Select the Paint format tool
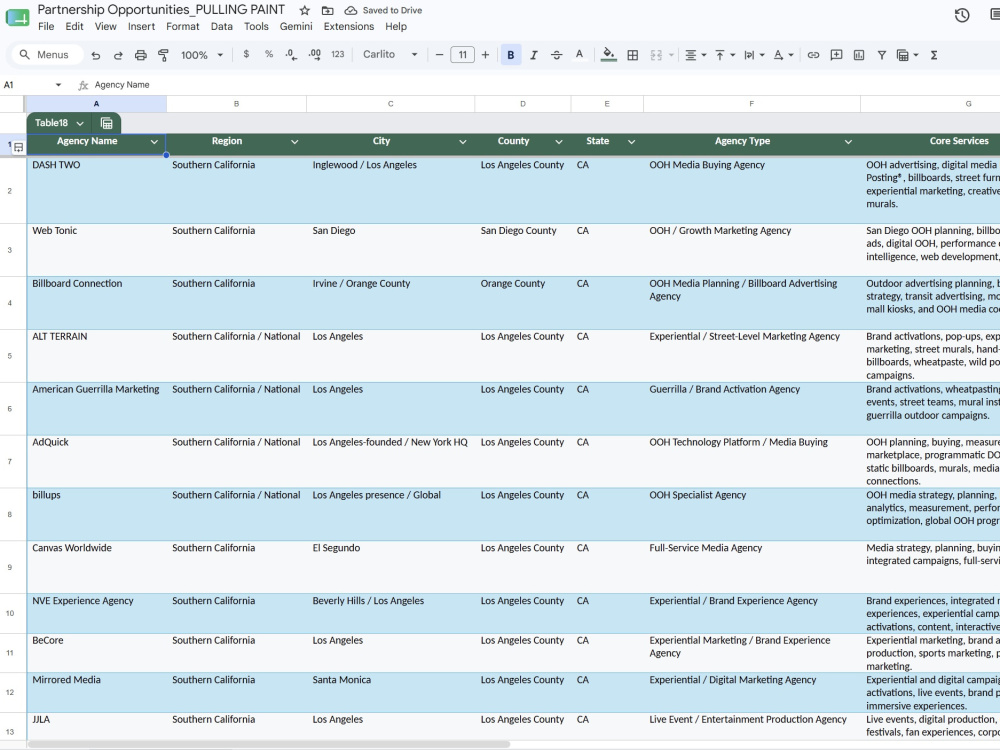This screenshot has width=1000, height=750. 163,55
